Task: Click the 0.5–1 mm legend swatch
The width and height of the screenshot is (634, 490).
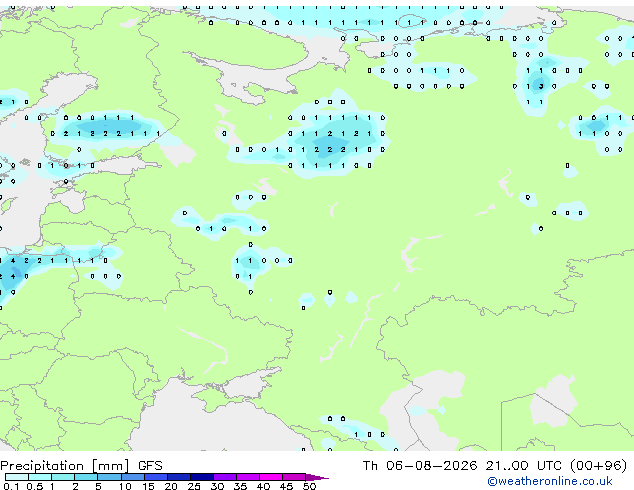Action: (x=40, y=477)
